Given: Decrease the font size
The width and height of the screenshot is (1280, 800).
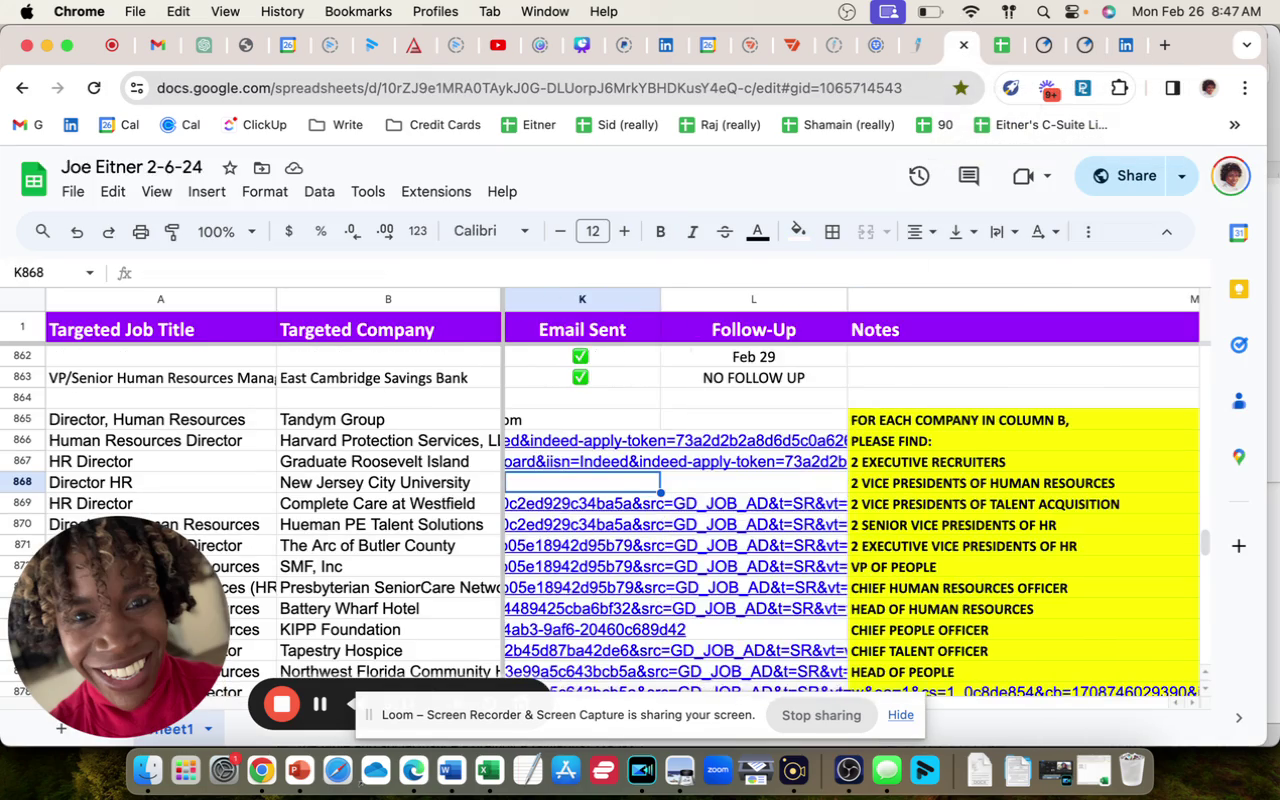Looking at the screenshot, I should pos(560,231).
